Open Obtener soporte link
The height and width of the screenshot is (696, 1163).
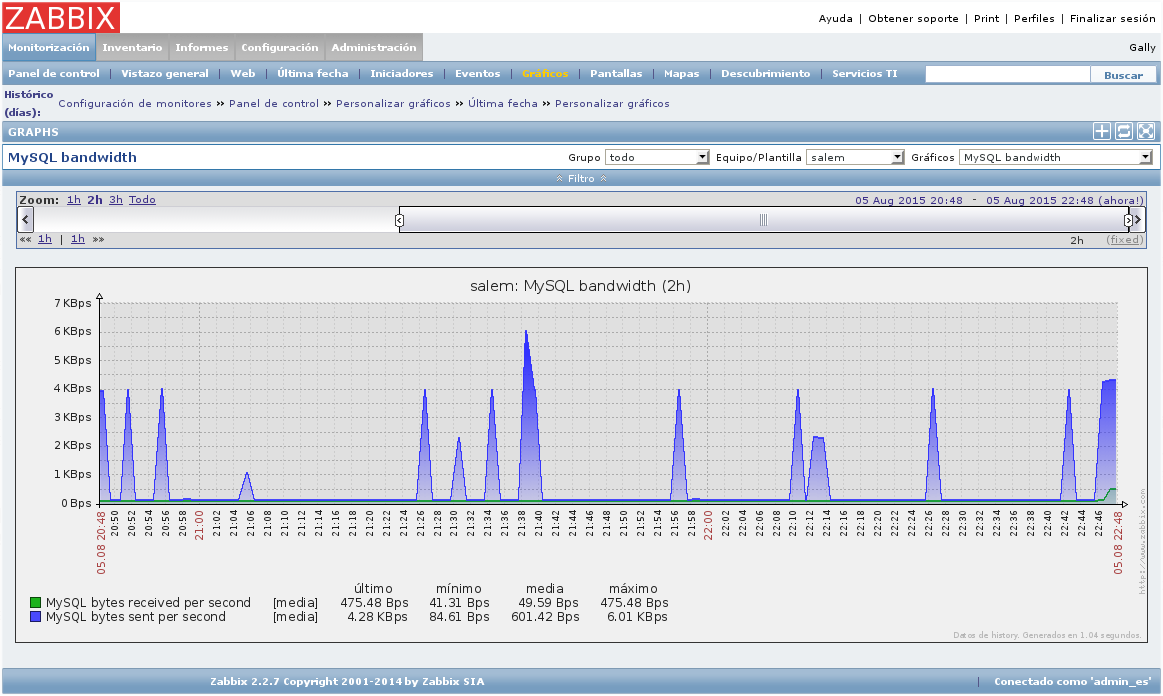click(x=913, y=19)
